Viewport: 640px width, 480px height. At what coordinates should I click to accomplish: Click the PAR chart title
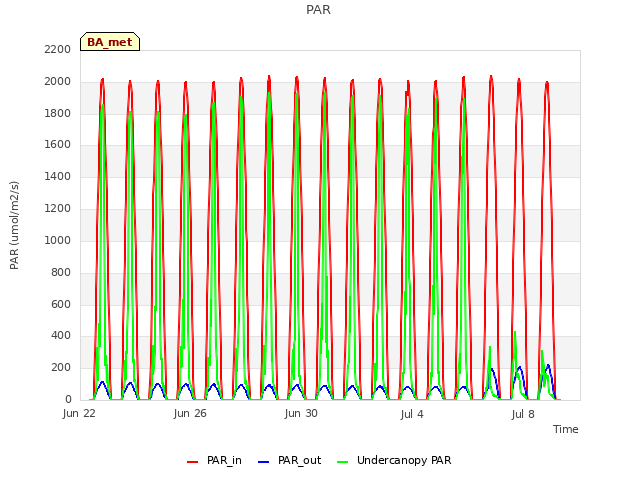(318, 9)
